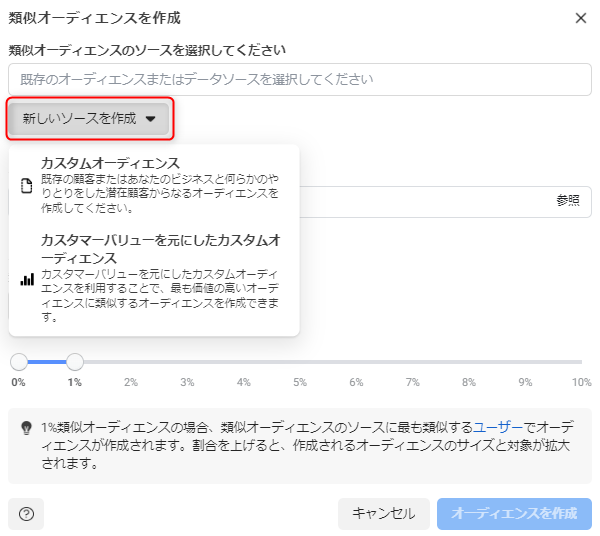Close the 類似オーディエンスを作成 dialog
This screenshot has height=536, width=600.
[x=581, y=18]
